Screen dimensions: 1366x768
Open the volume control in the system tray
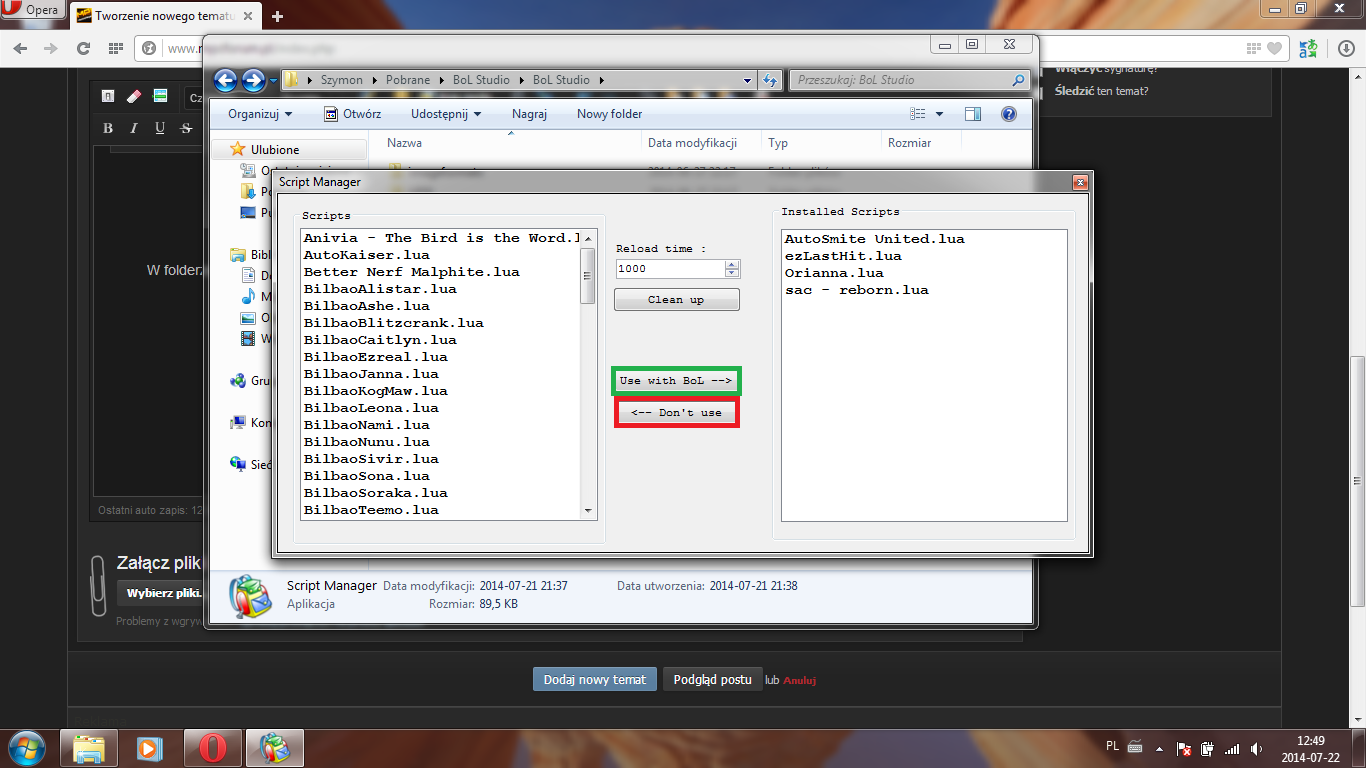click(1255, 748)
